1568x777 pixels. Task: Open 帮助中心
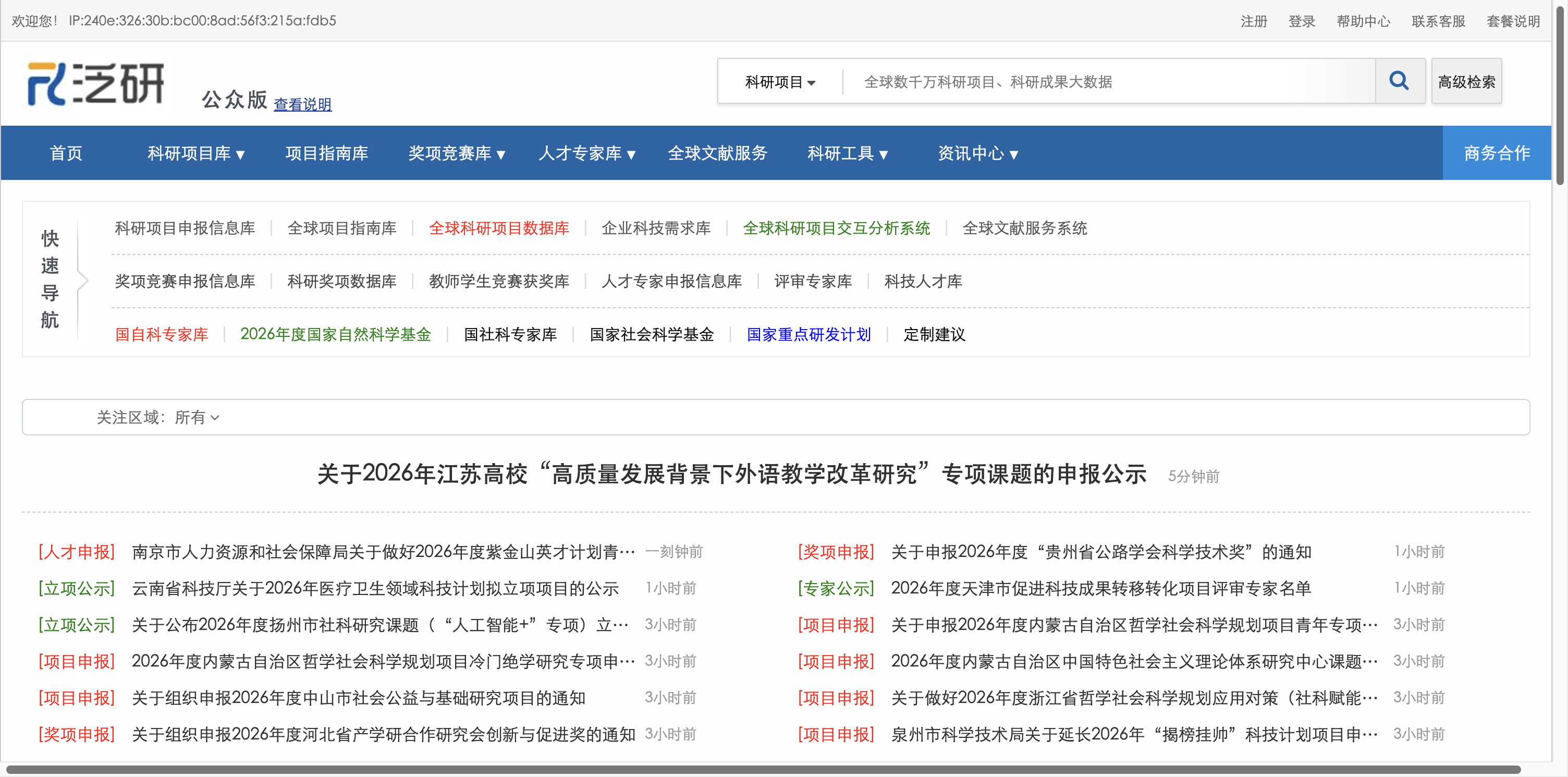point(1364,21)
